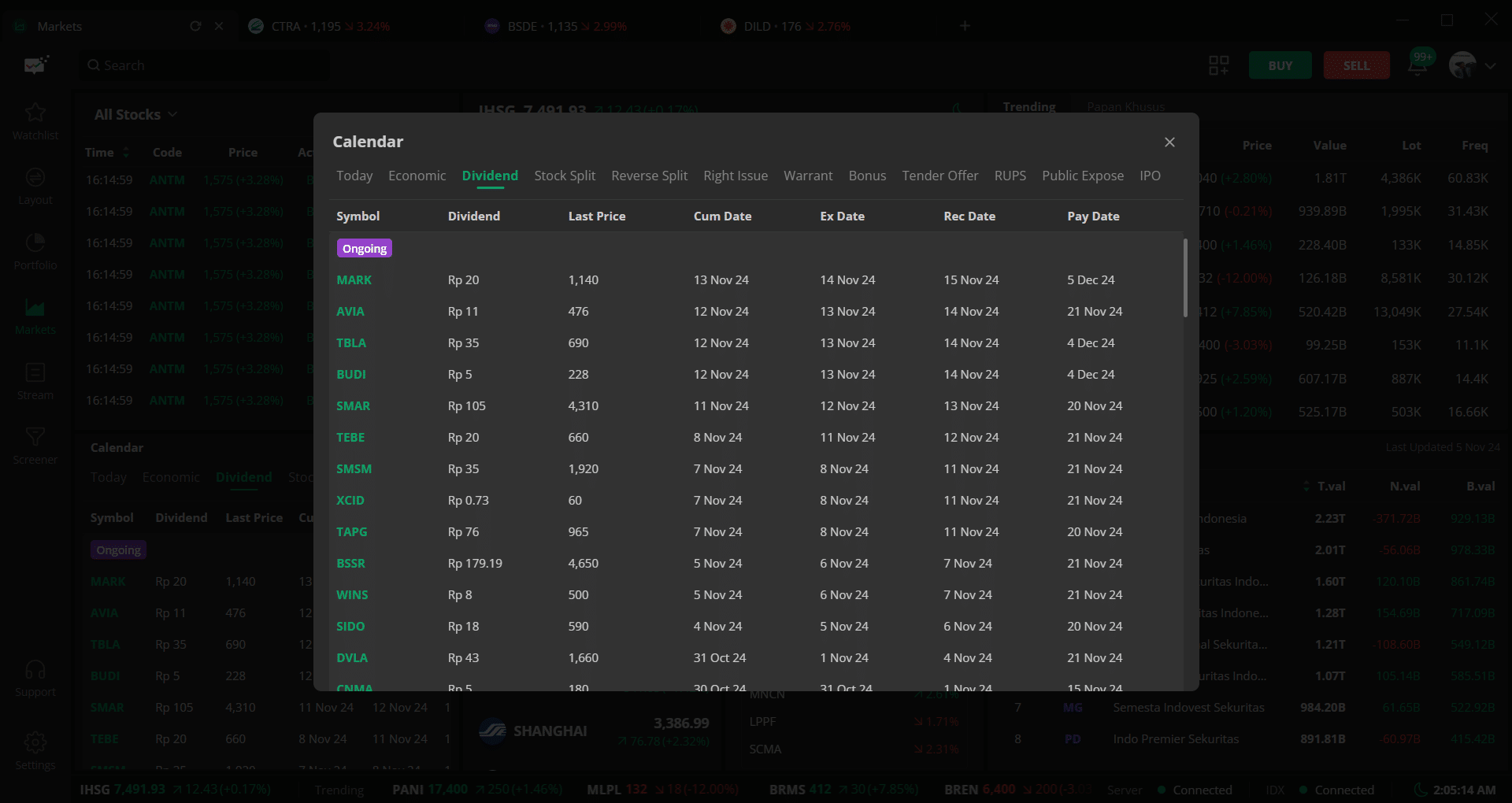
Task: Click the Search input field
Action: 205,65
